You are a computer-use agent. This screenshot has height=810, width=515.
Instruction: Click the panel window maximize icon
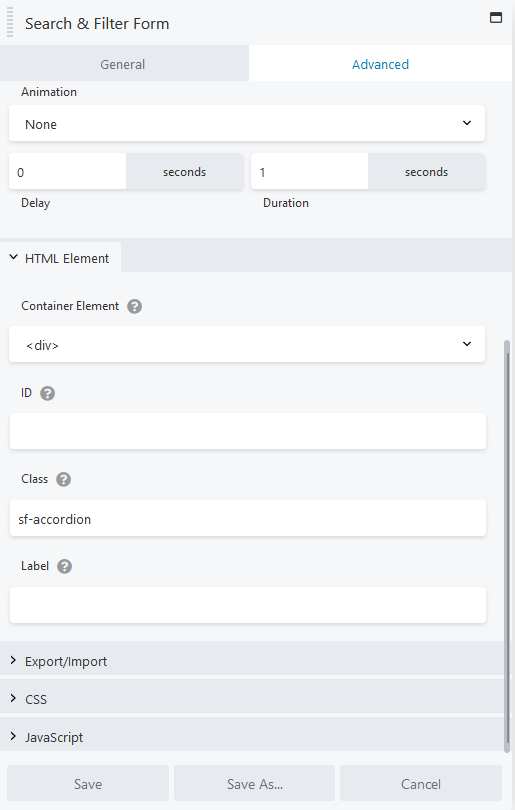[495, 18]
